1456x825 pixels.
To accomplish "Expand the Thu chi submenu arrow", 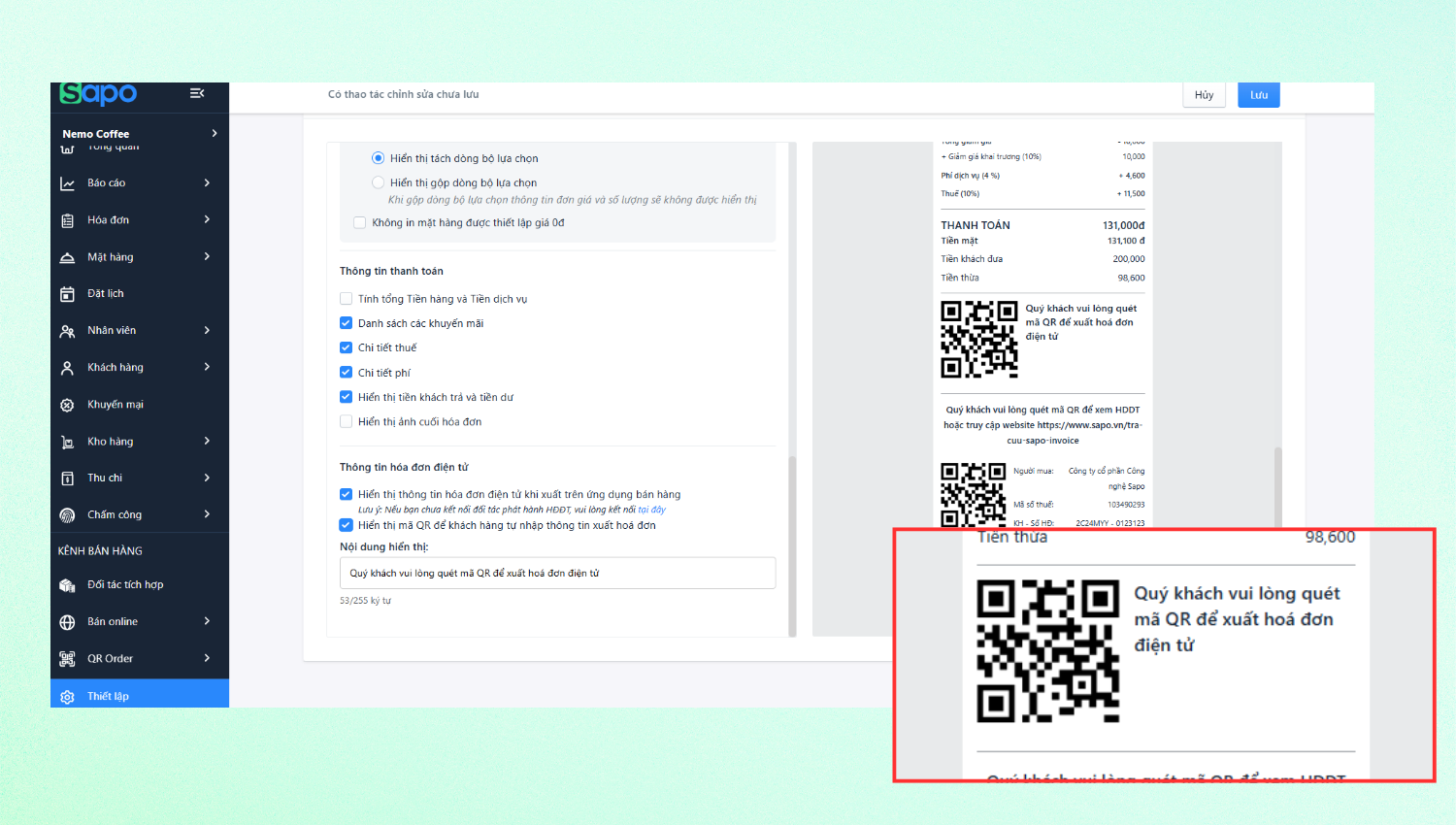I will click(207, 478).
